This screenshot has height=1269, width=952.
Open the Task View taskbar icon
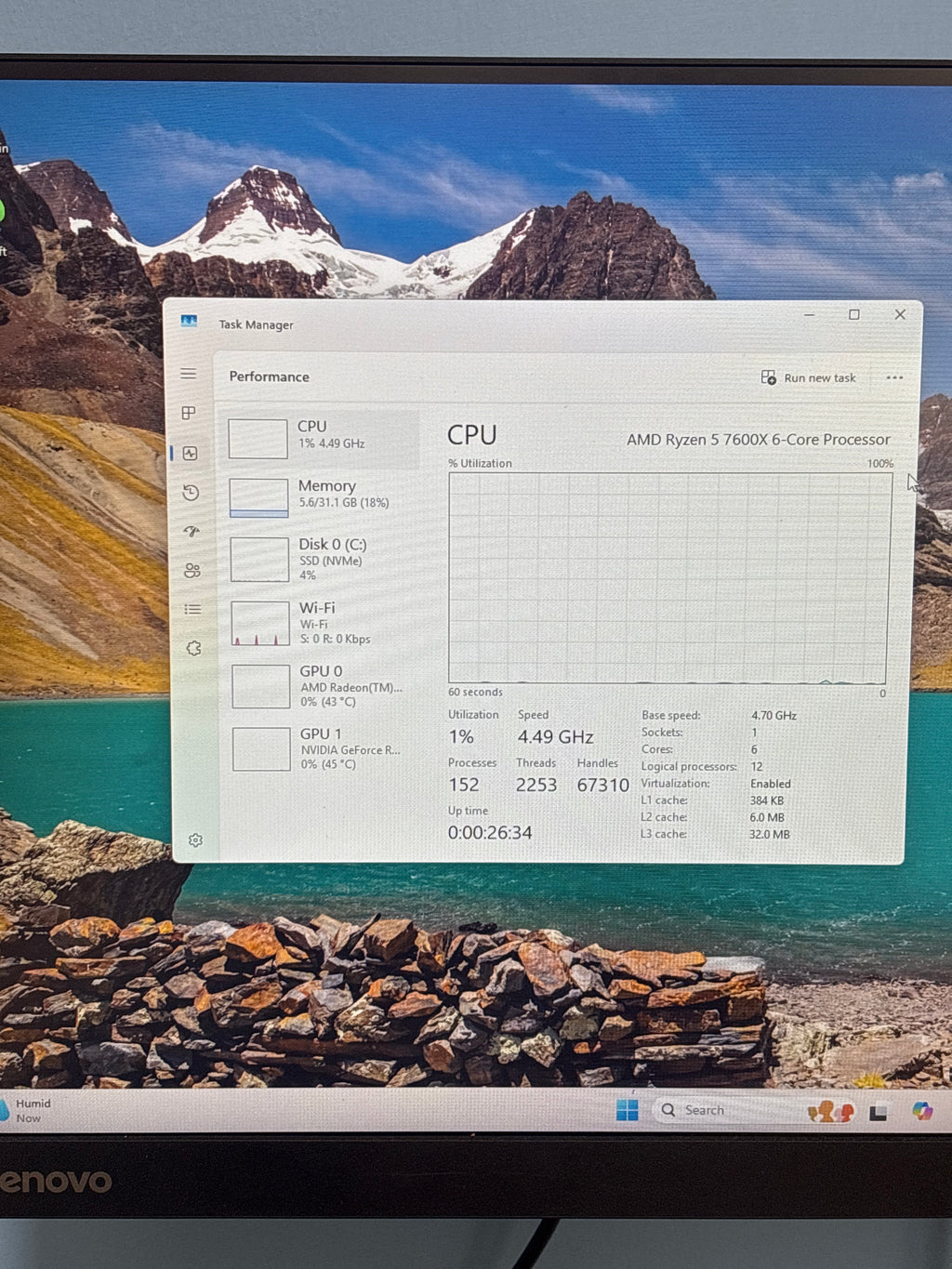coord(878,1112)
